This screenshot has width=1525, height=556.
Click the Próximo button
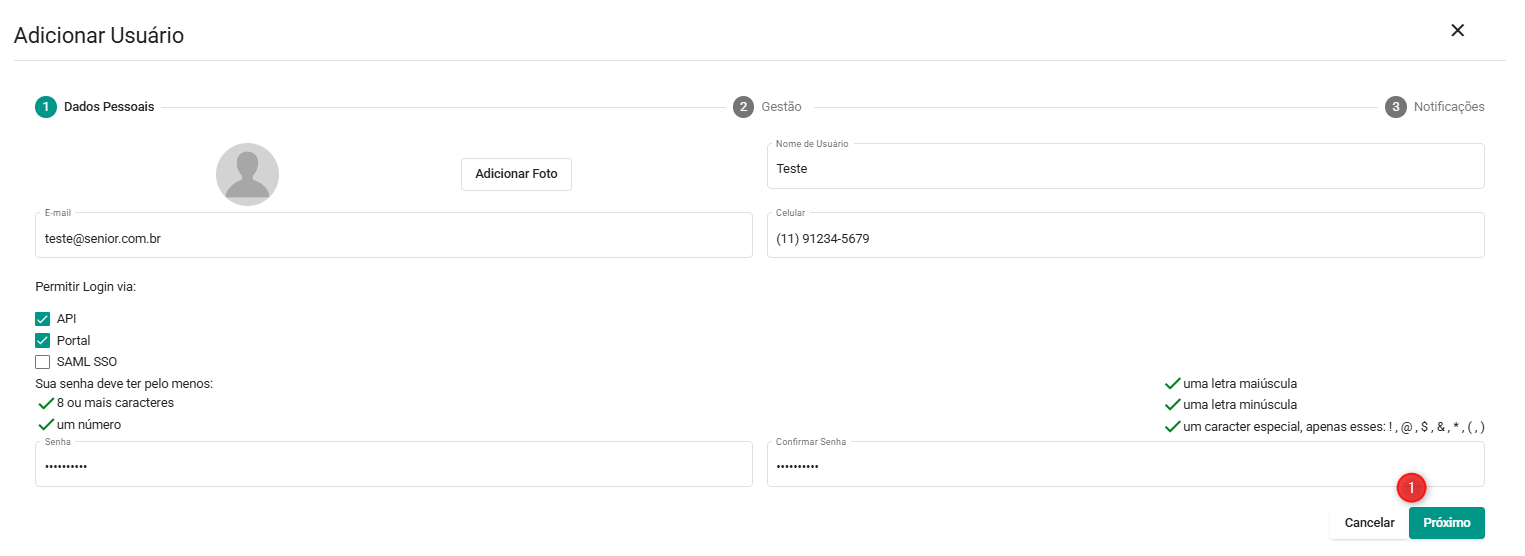tap(1446, 523)
